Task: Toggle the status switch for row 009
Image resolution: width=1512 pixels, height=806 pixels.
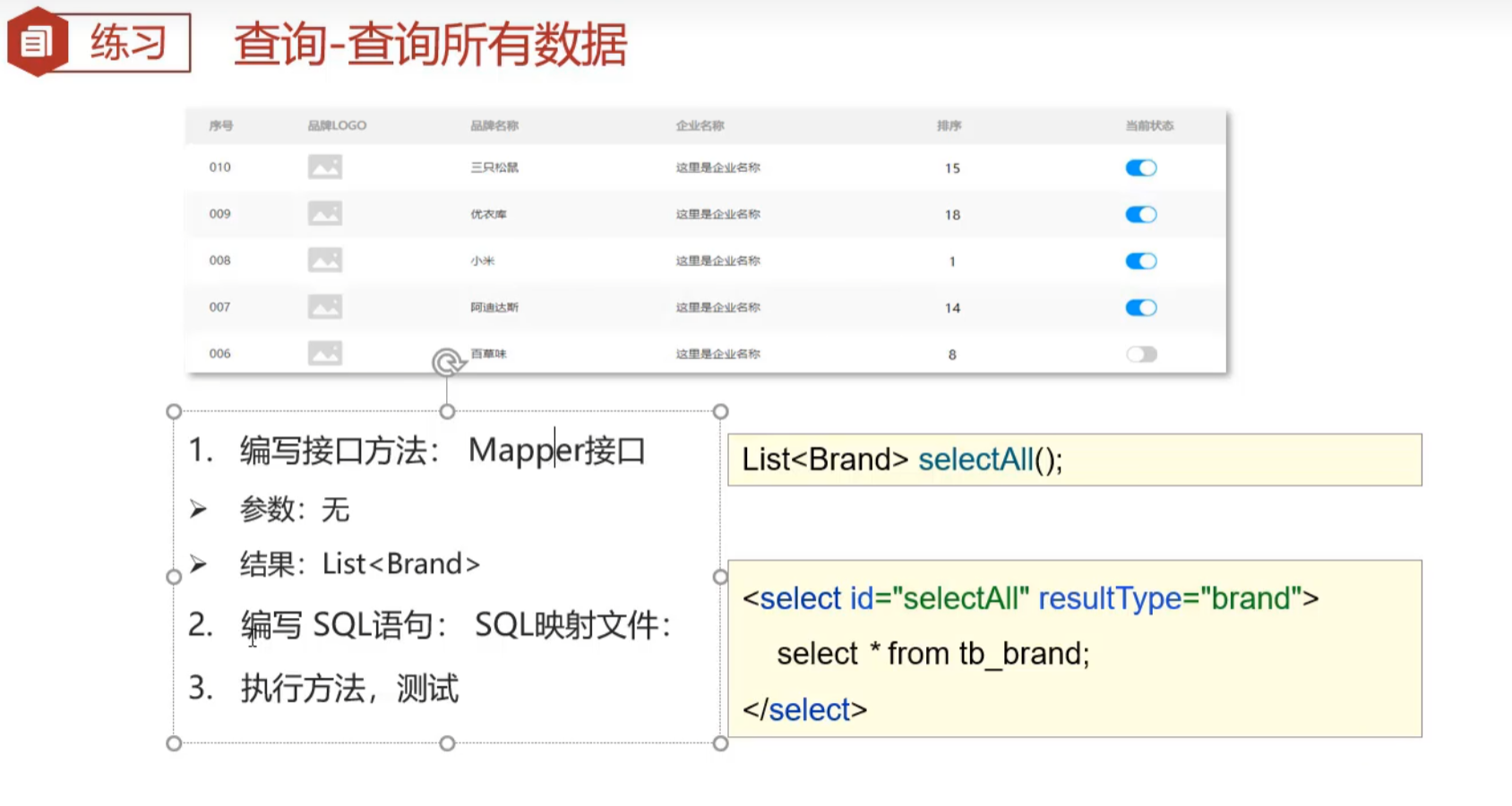Action: tap(1141, 214)
